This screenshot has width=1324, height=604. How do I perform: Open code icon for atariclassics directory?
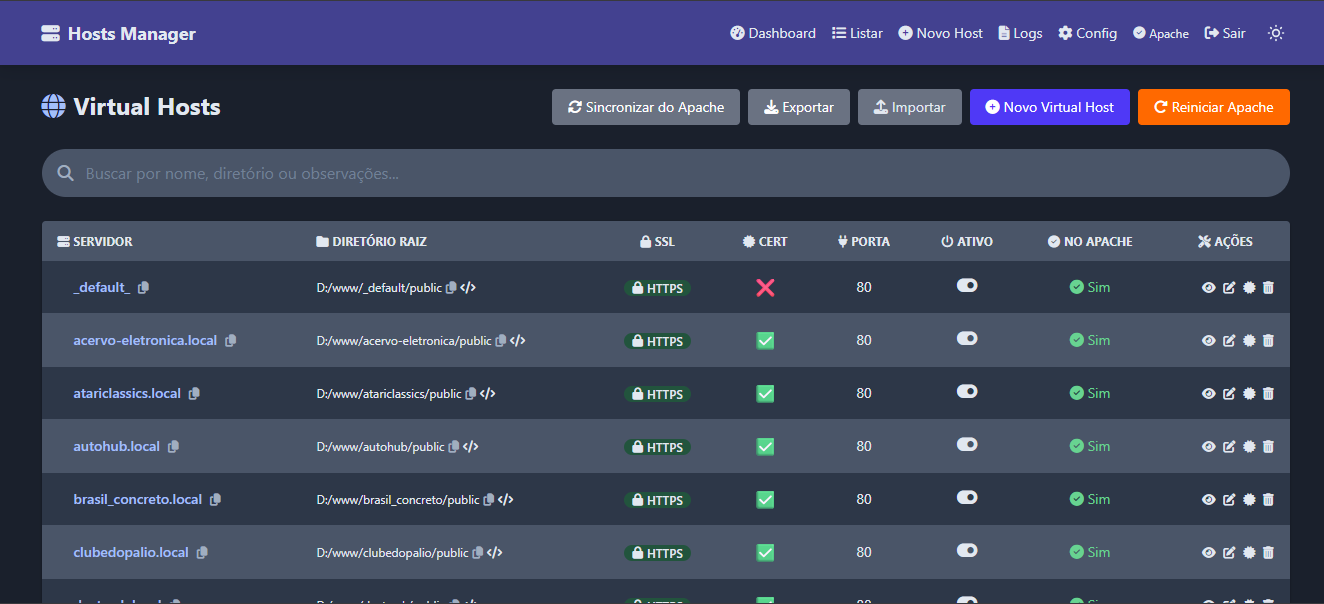(488, 394)
